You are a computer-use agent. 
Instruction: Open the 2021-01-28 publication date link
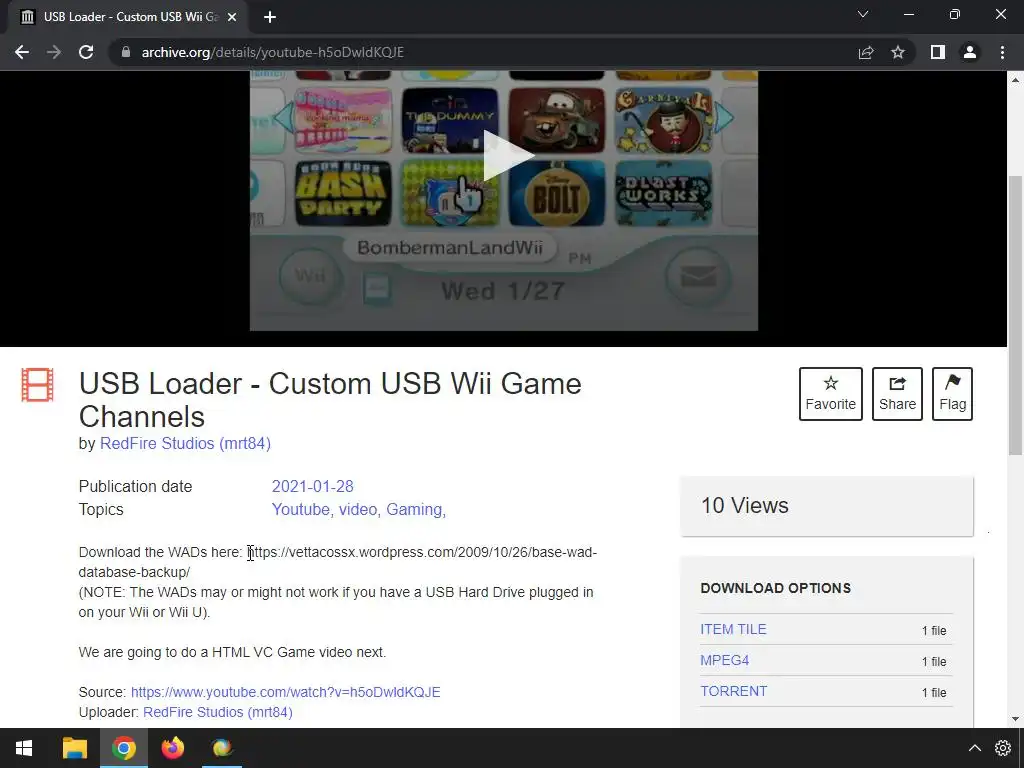pos(312,487)
